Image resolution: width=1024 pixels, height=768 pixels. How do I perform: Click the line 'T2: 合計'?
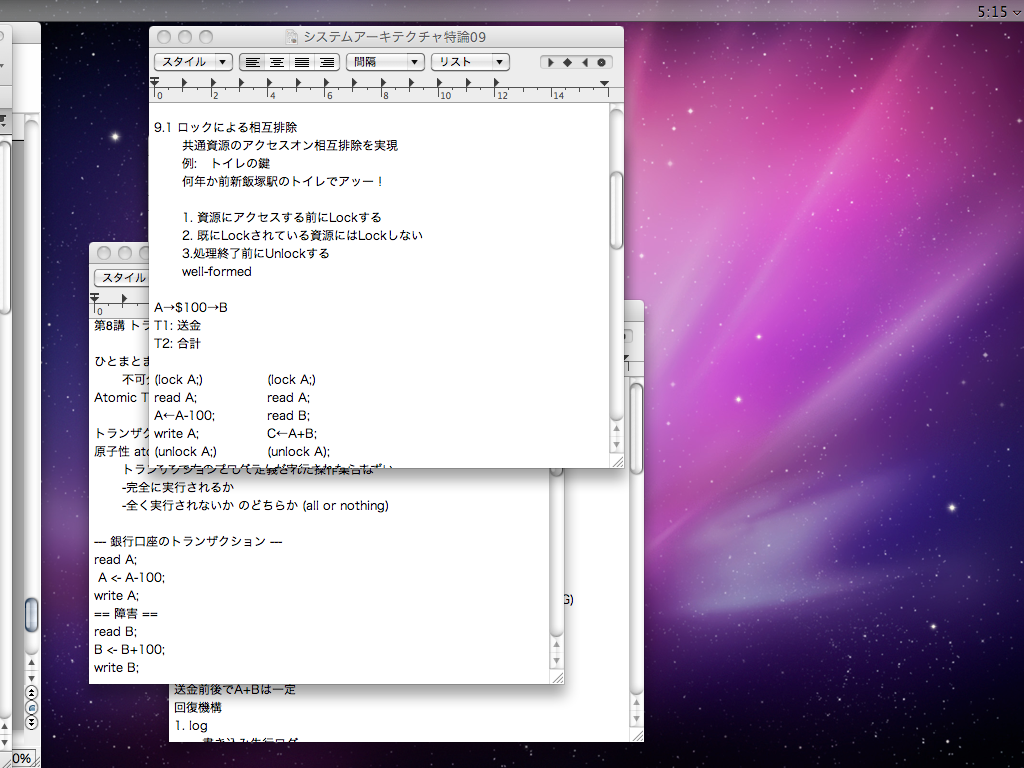[178, 344]
